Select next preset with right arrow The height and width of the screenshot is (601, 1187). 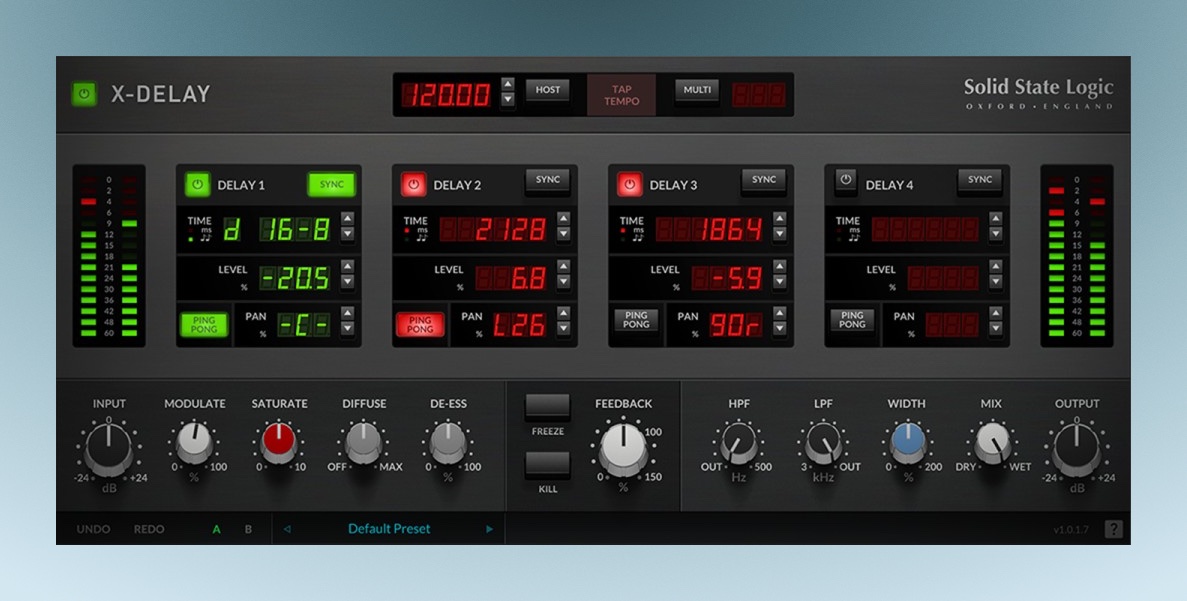489,529
